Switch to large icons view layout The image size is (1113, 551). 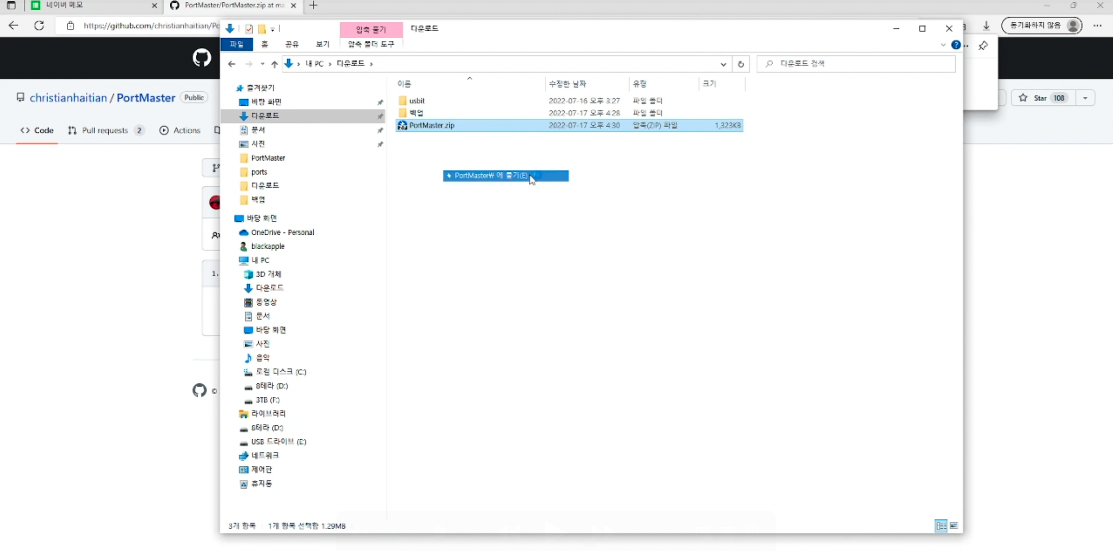coord(953,526)
